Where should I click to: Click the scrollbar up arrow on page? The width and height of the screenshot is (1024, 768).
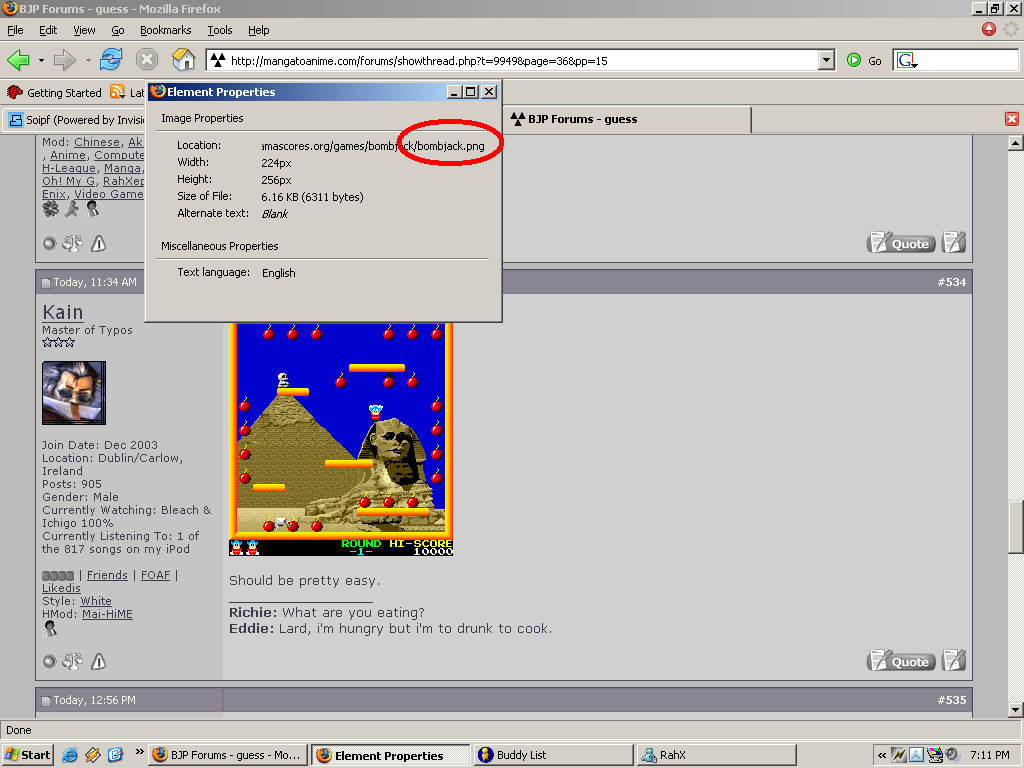coord(1016,143)
